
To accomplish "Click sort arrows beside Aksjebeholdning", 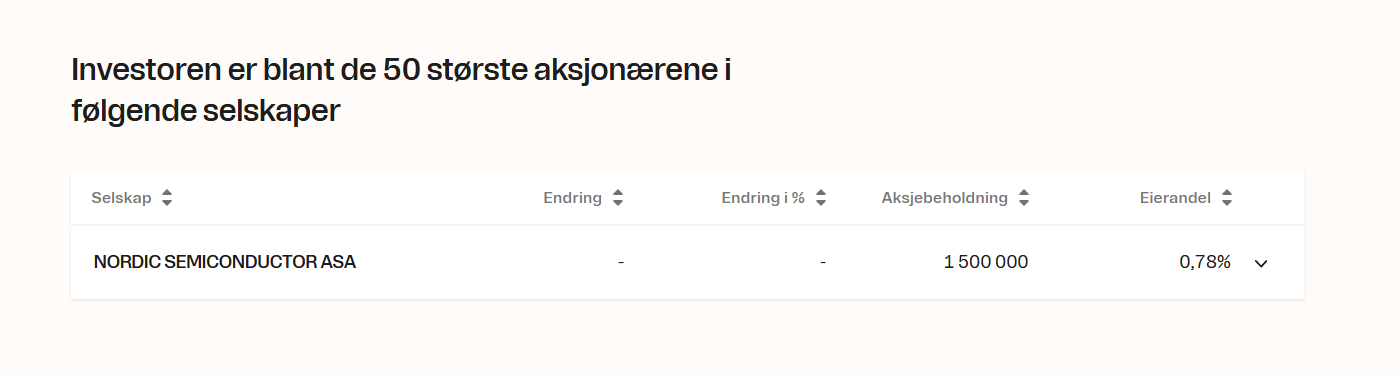I will 1024,198.
